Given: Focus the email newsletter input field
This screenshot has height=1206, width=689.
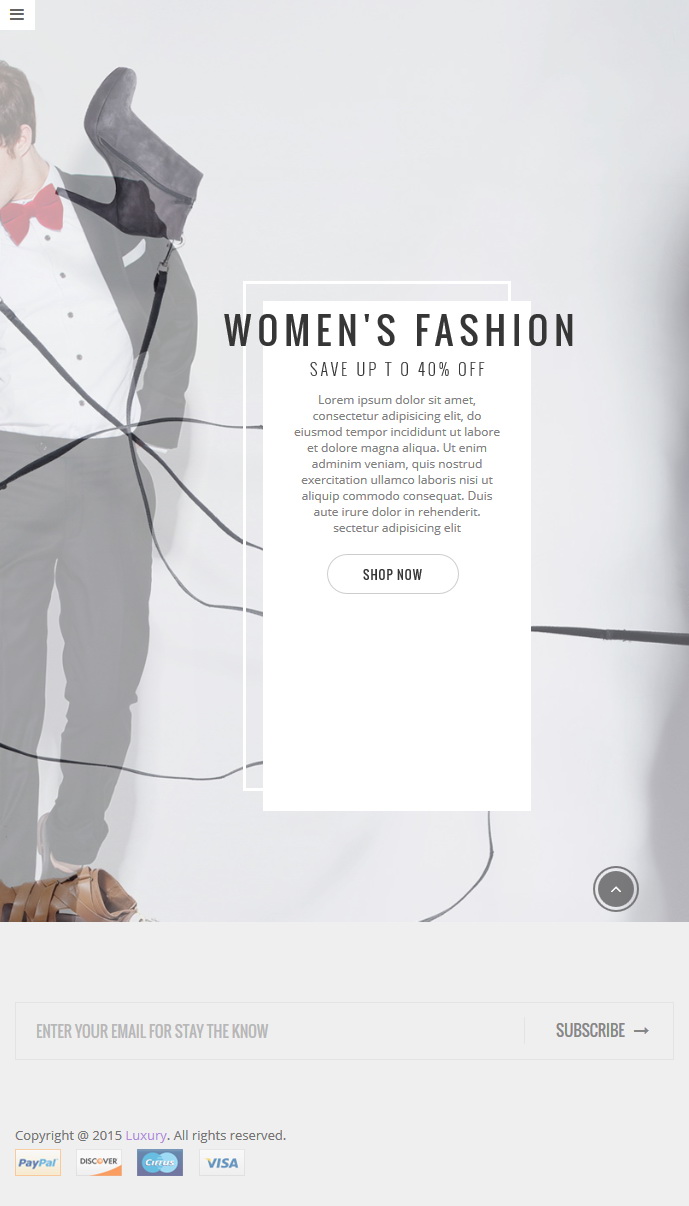Looking at the screenshot, I should 270,1031.
